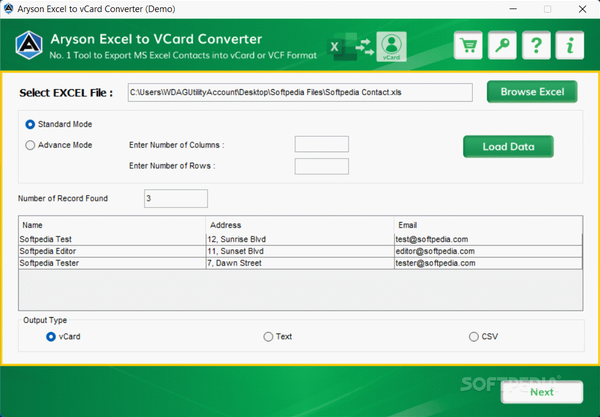Select the Softpedia Test name cell

point(112,239)
